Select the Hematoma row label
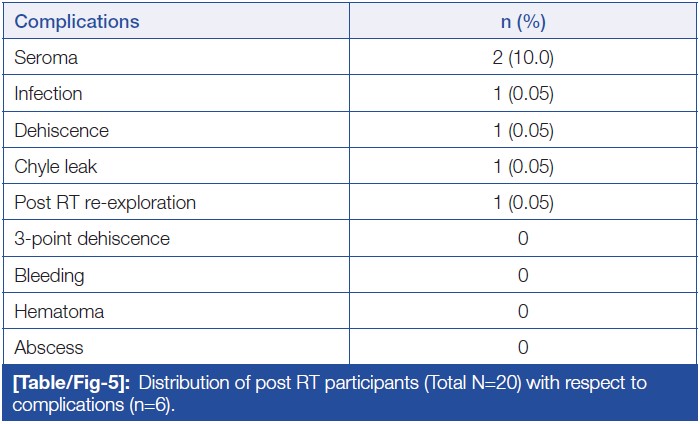This screenshot has height=424, width=700. 59,311
